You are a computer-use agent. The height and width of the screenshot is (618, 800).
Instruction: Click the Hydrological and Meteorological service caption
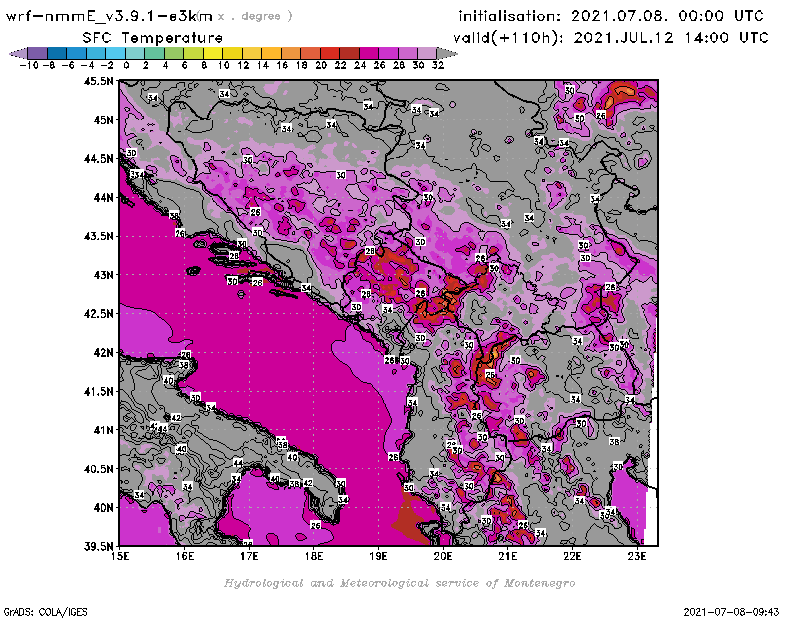pos(398,583)
